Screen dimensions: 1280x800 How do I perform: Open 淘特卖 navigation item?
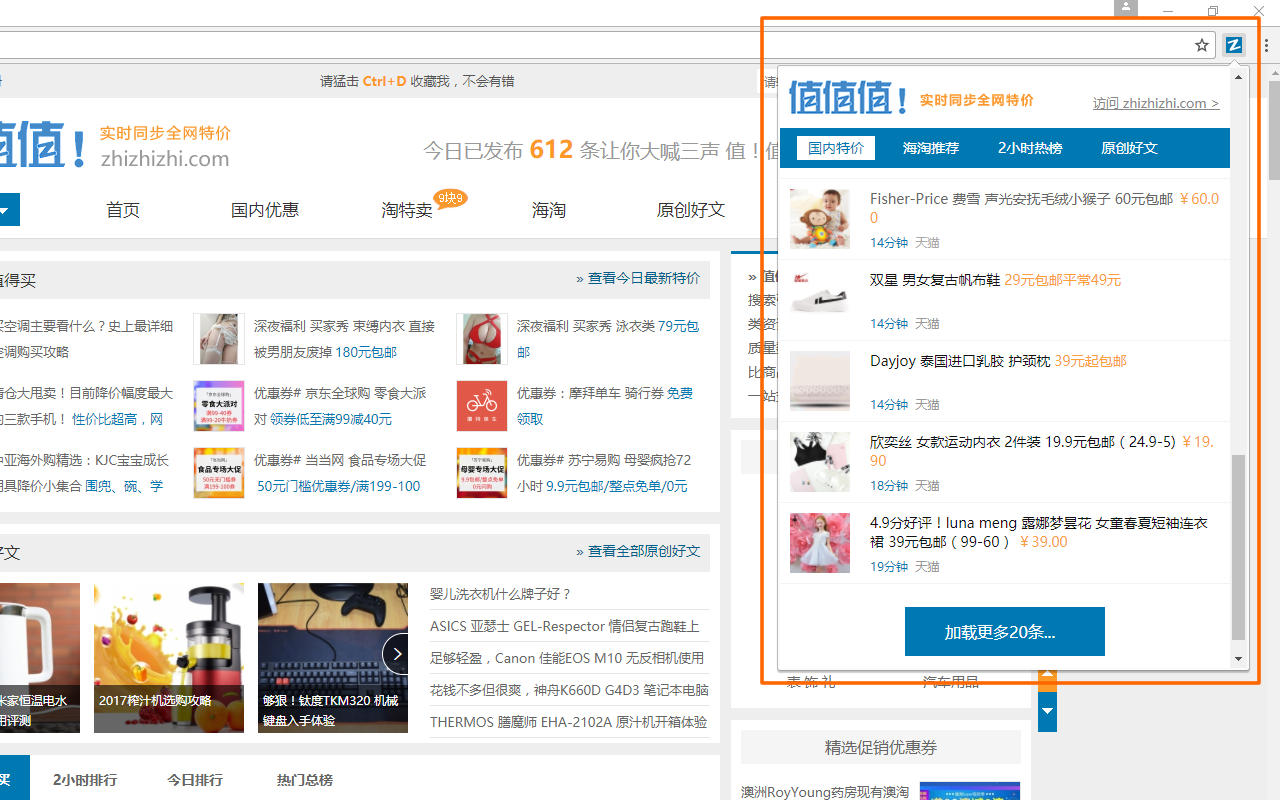407,210
